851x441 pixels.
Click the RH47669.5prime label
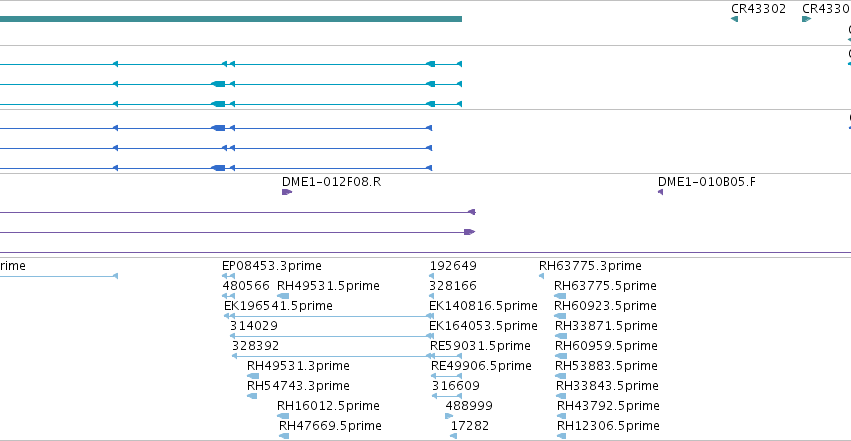pyautogui.click(x=330, y=426)
